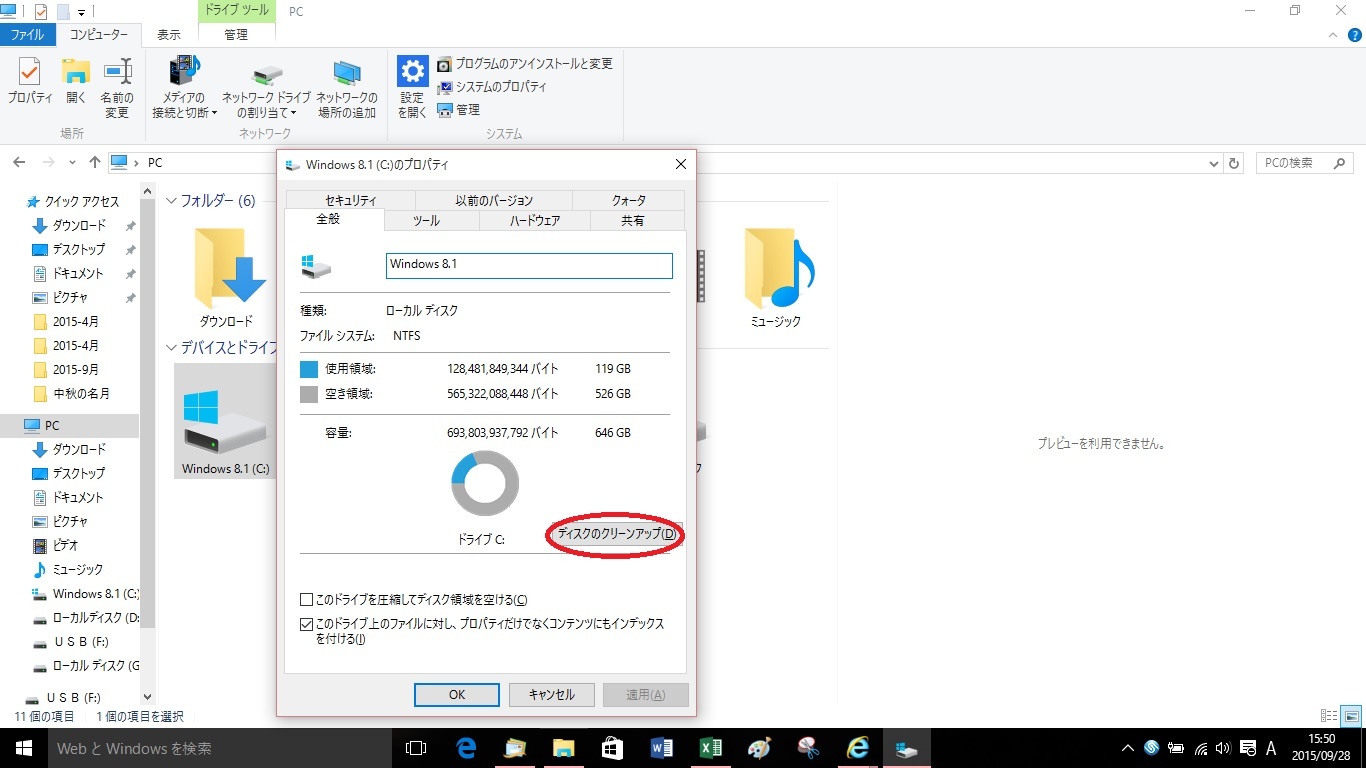Uncheck the コンテンツにもインデックスを付ける checkbox
Viewport: 1366px width, 768px height.
[307, 624]
